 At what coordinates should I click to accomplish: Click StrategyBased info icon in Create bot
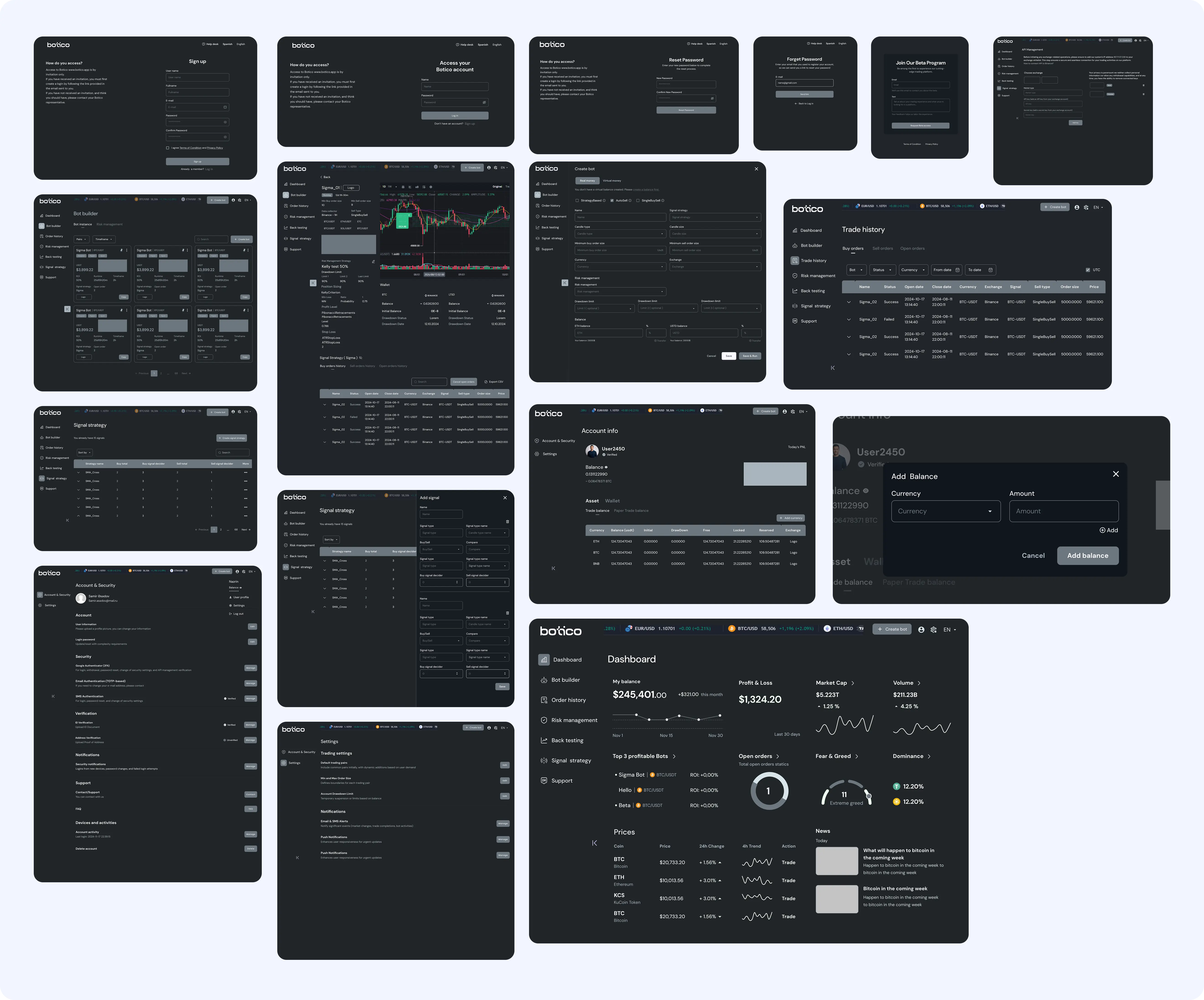click(604, 201)
